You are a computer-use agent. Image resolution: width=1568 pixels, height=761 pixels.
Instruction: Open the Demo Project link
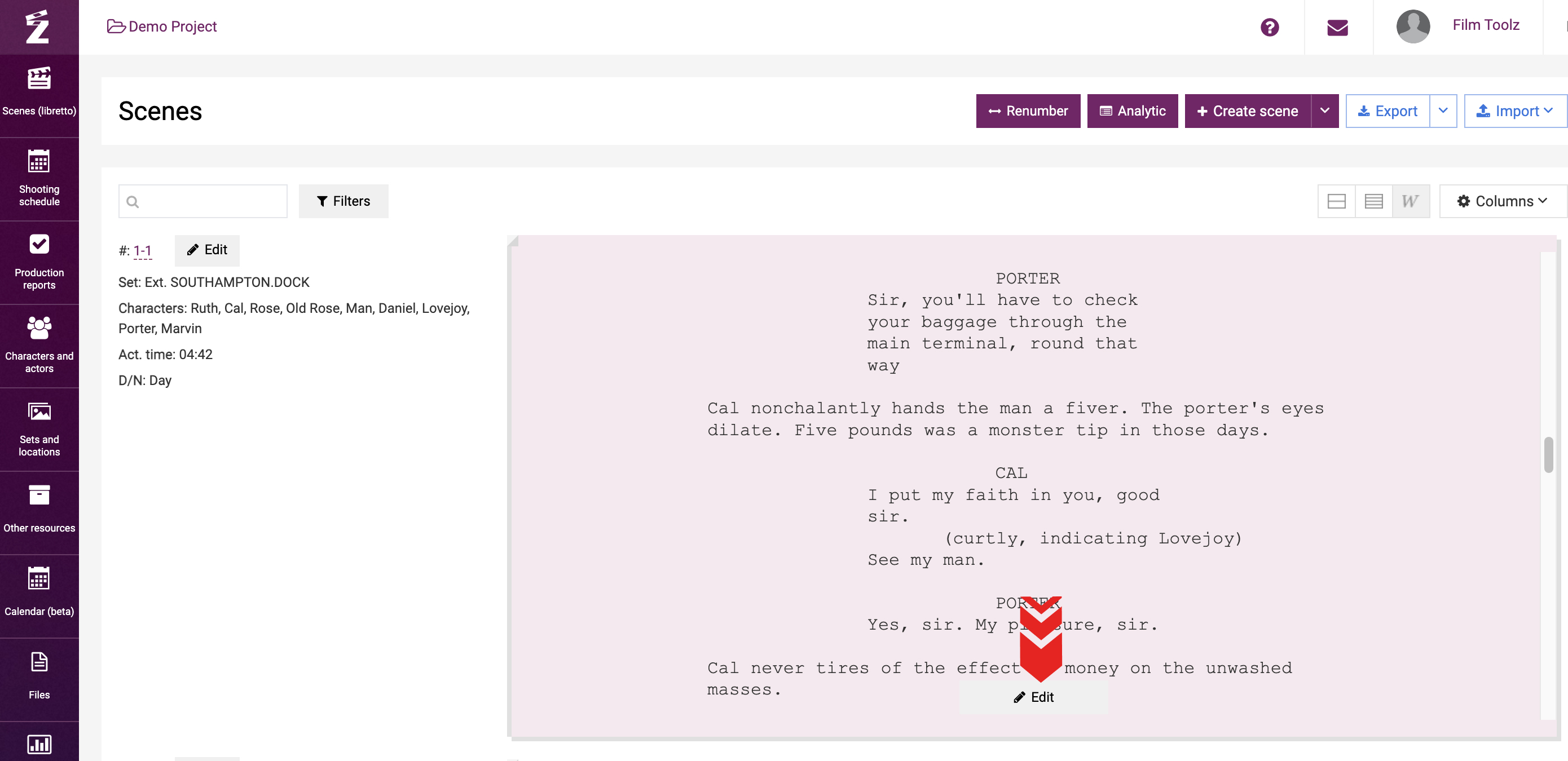(x=162, y=26)
